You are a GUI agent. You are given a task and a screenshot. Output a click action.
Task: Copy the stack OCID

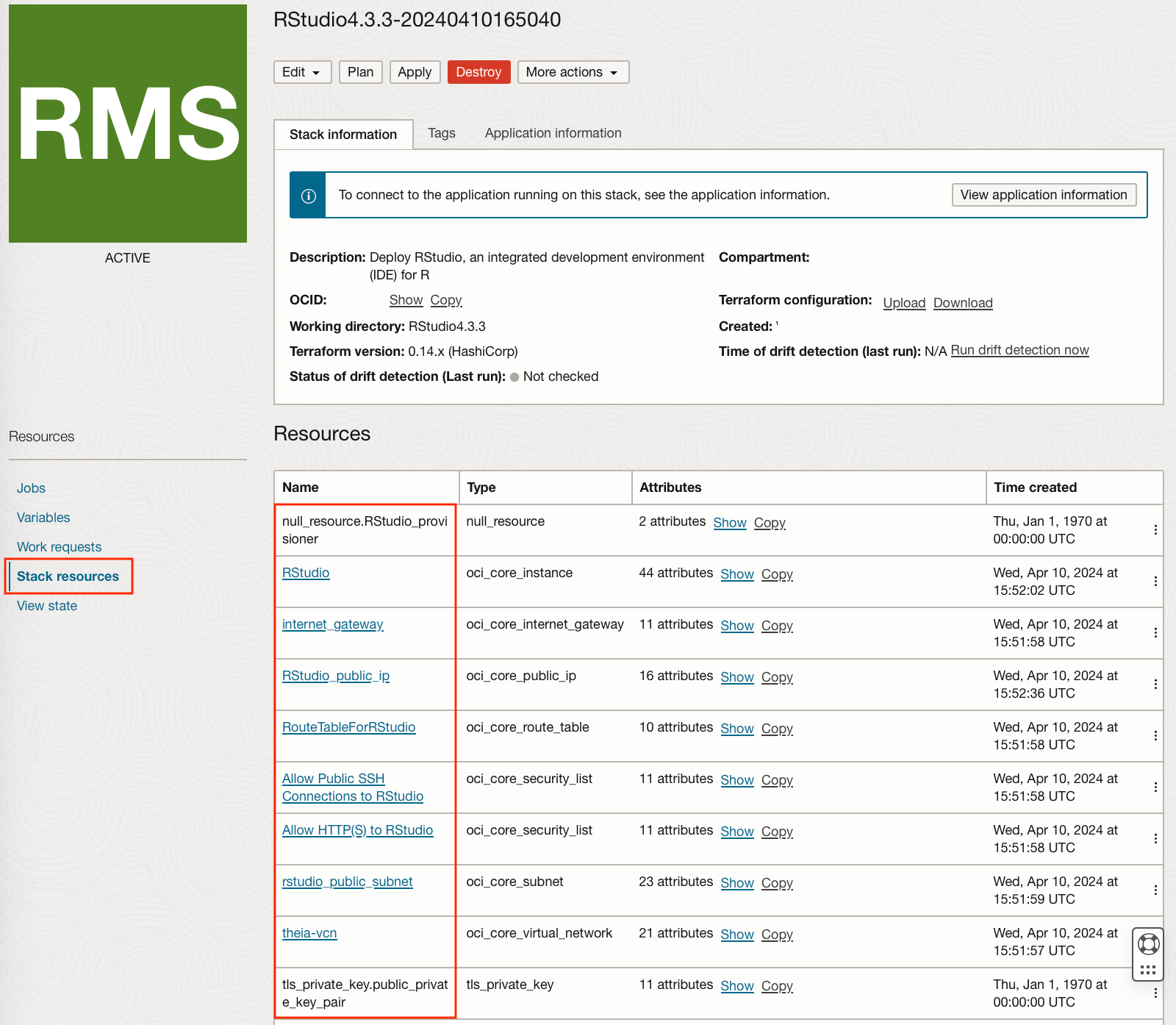click(x=446, y=300)
